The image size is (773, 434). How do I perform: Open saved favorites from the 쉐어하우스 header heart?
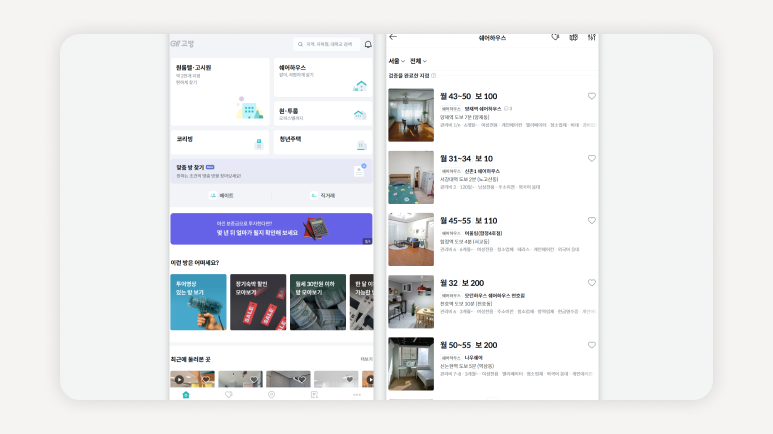tap(555, 37)
